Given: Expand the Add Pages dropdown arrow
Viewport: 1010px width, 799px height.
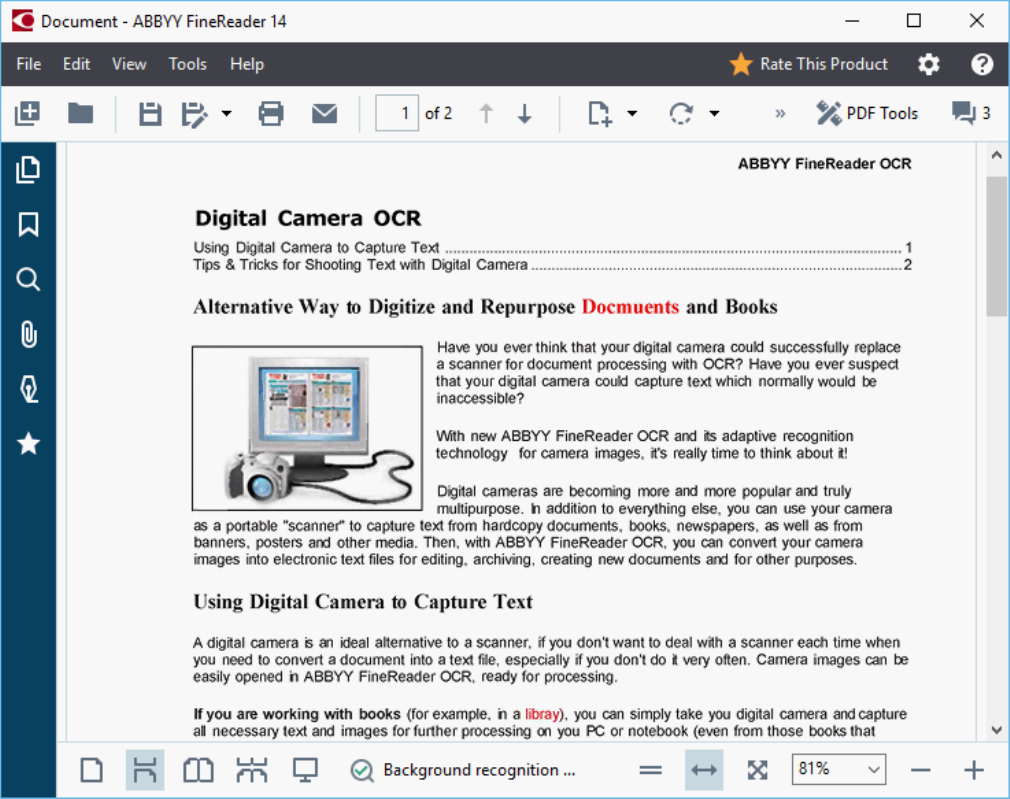Looking at the screenshot, I should pyautogui.click(x=632, y=113).
